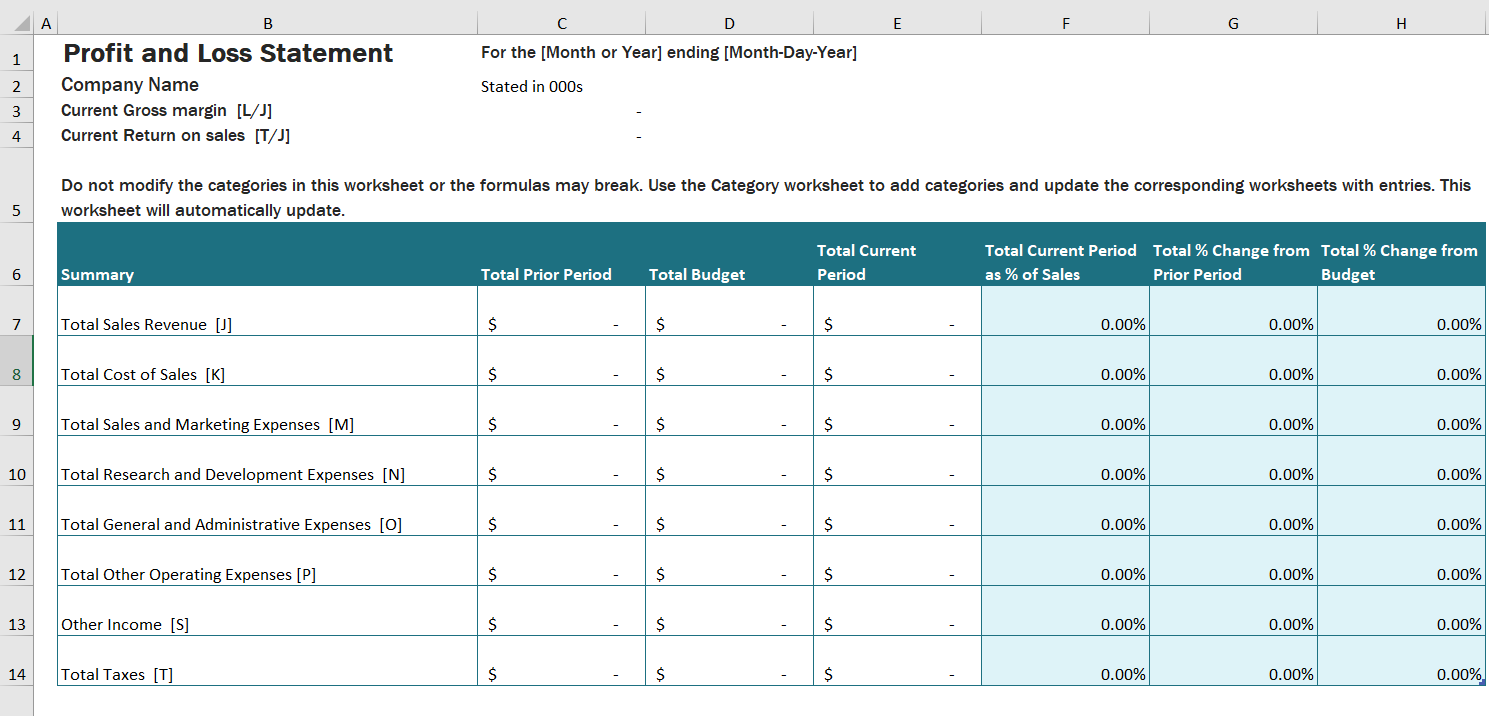Select the Current Gross margin value cell

562,110
